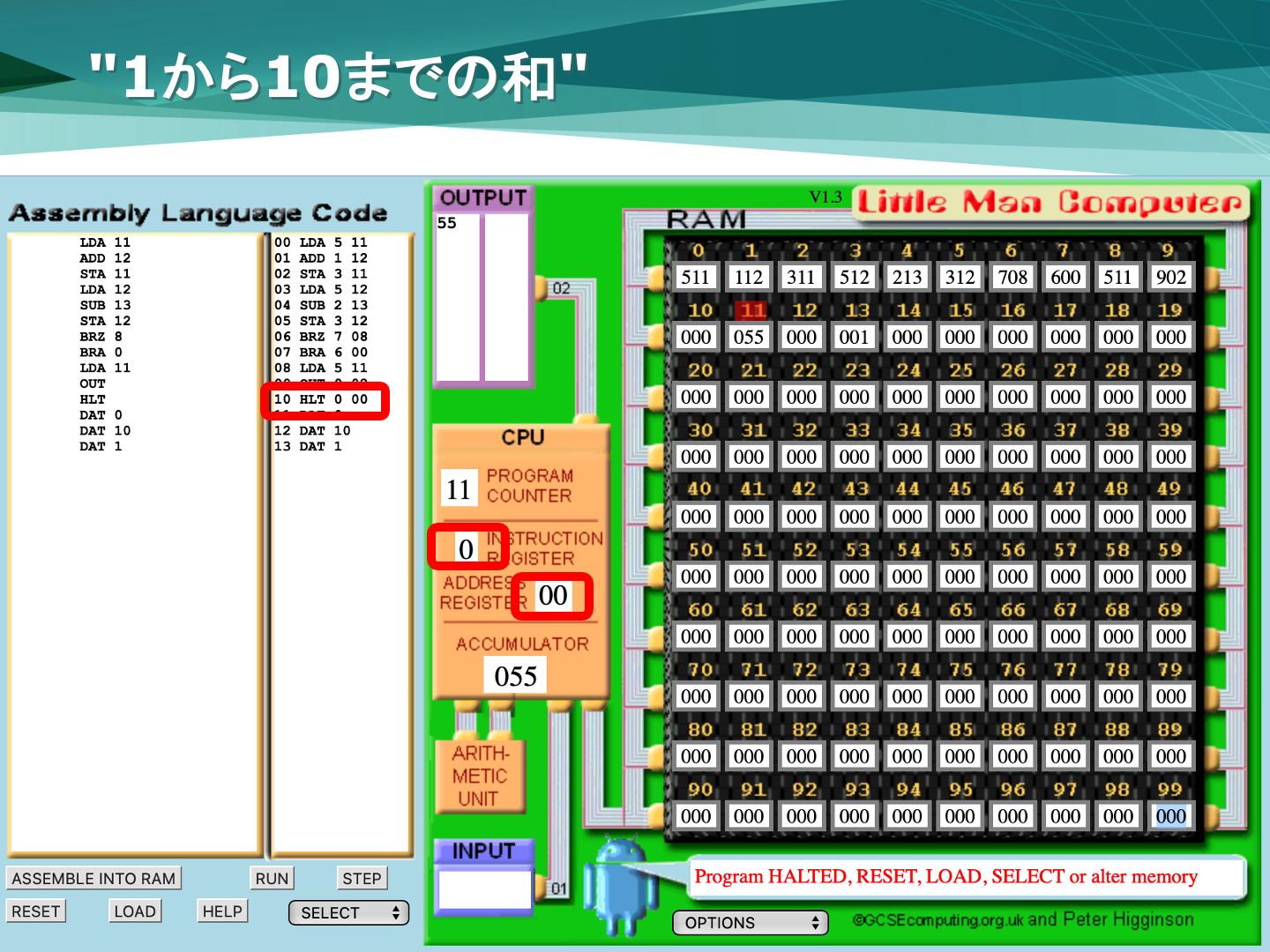The image size is (1270, 952).
Task: Click the Instruction Register value box
Action: coord(466,549)
